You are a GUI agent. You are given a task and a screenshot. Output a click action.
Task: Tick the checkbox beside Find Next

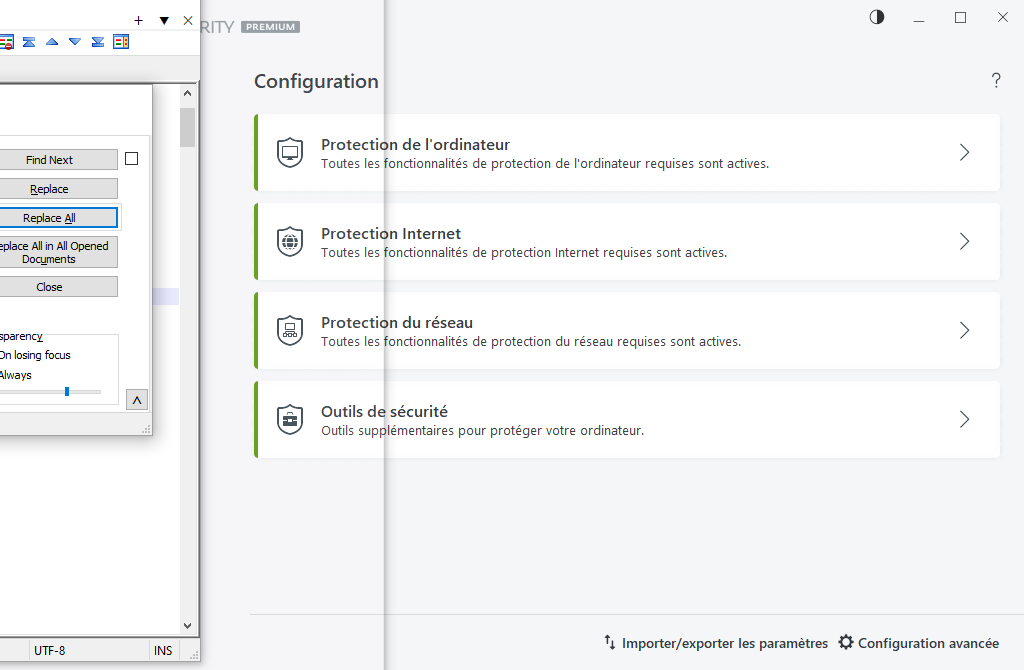(x=131, y=159)
